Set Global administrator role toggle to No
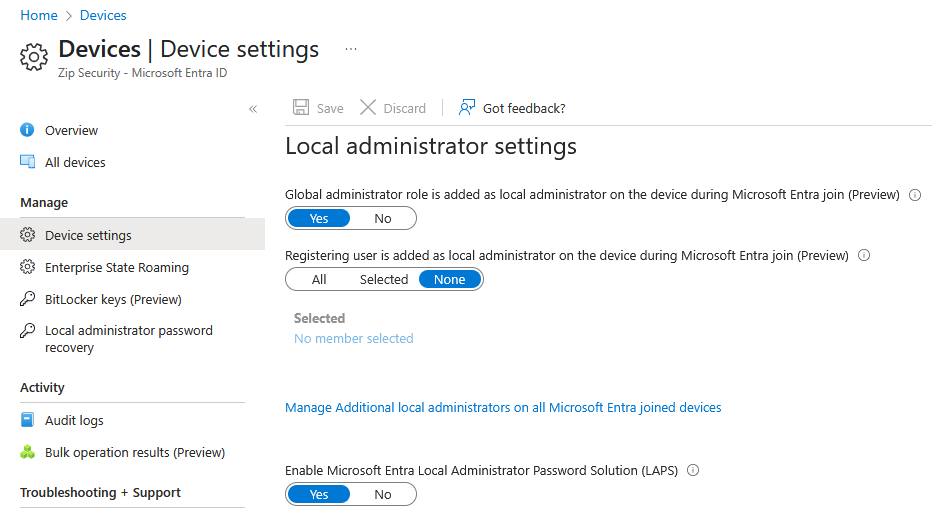This screenshot has height=511, width=932. coord(383,219)
